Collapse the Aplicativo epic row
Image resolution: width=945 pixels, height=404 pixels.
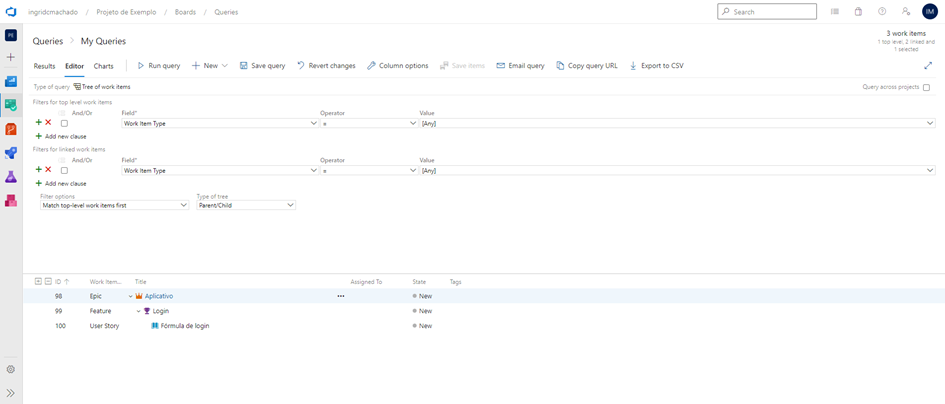[130, 297]
